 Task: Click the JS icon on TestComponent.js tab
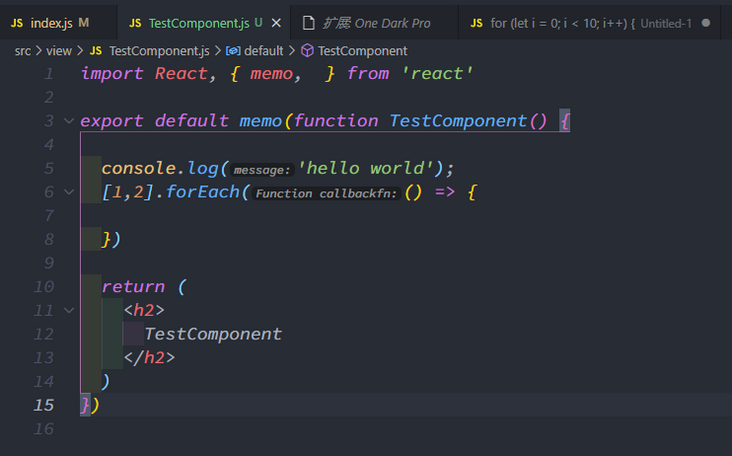[x=135, y=23]
